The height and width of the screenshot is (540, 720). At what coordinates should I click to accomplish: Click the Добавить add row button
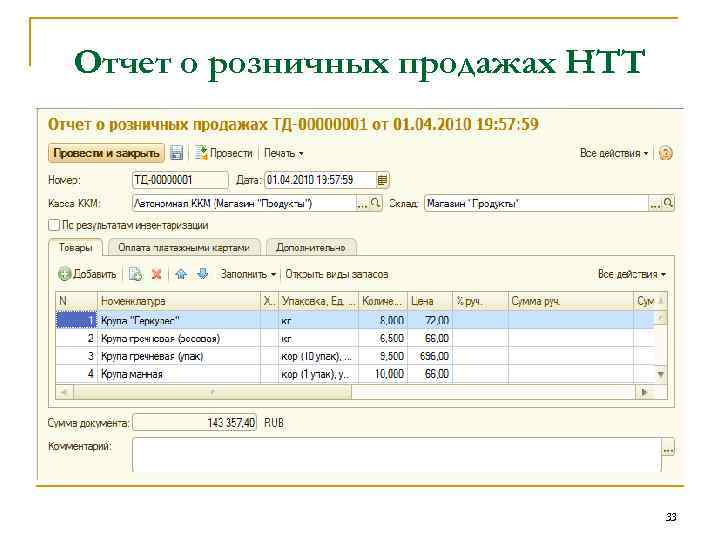pos(87,274)
